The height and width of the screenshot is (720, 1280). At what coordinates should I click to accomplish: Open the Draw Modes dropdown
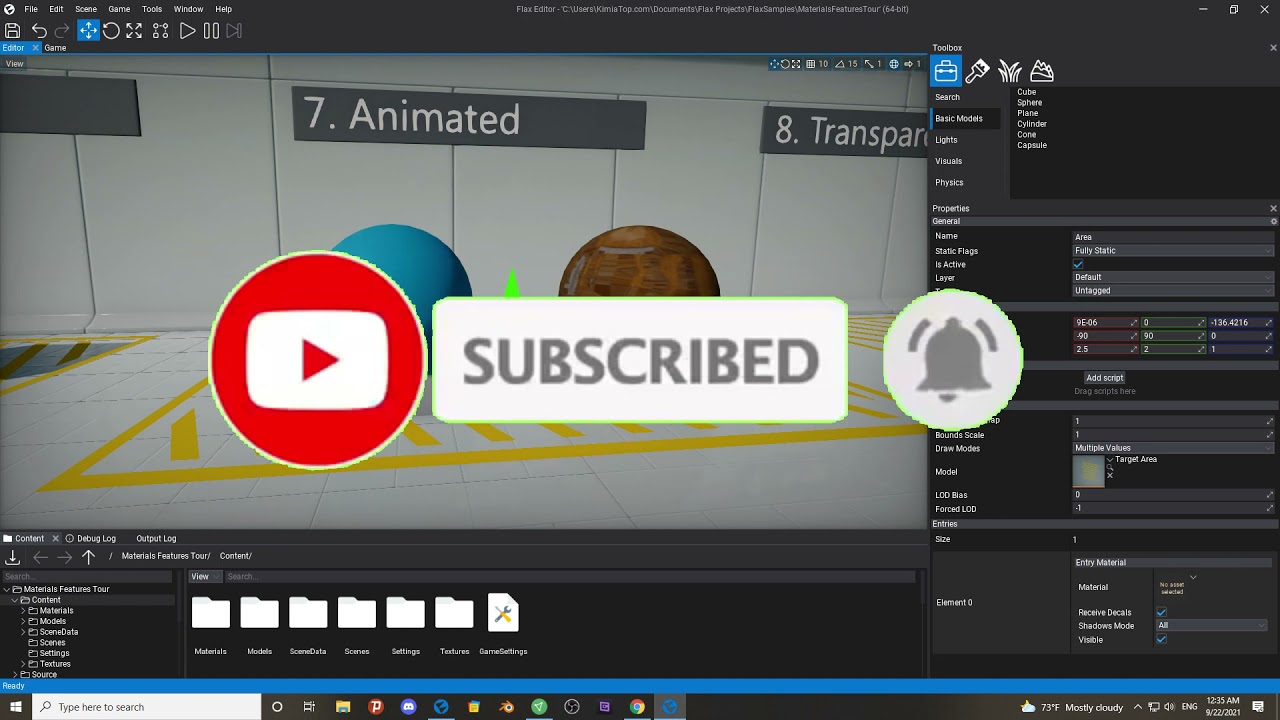(1173, 448)
